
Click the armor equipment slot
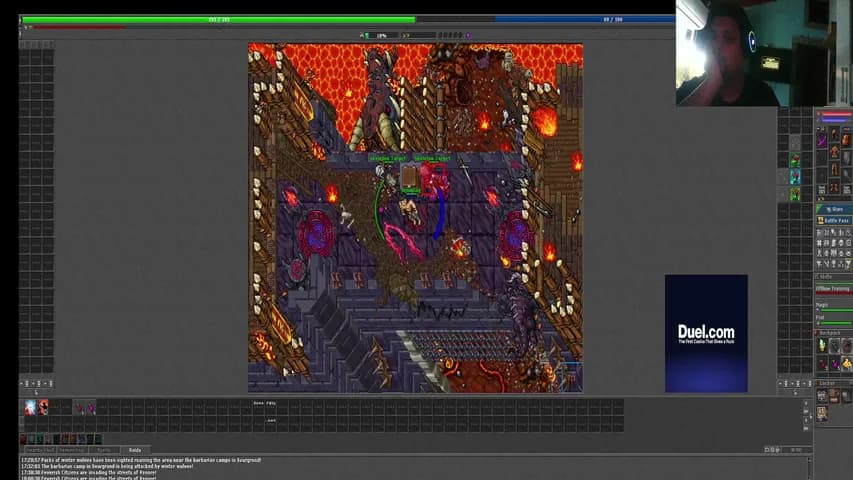click(835, 153)
